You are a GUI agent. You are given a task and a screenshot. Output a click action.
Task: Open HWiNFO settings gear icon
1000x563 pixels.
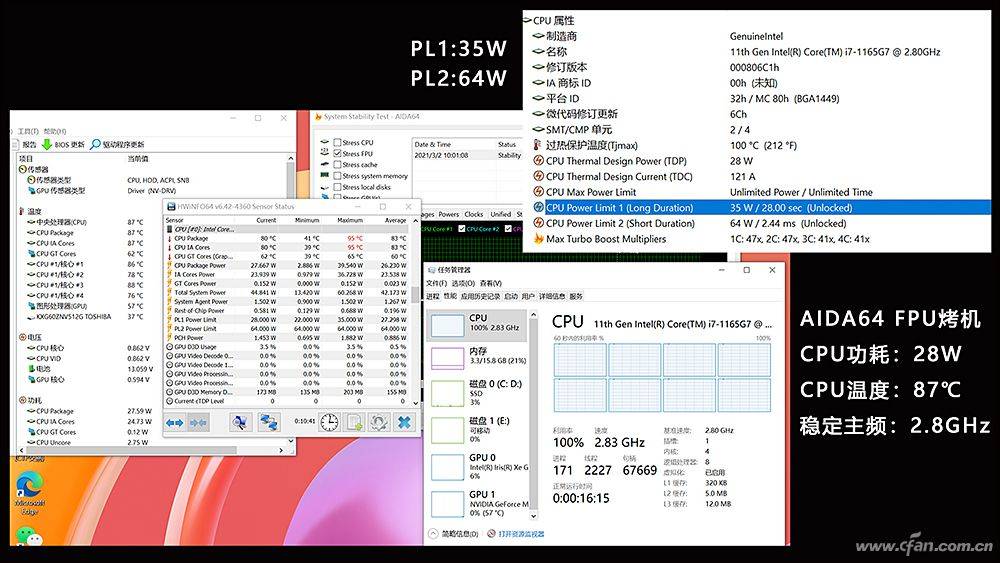[379, 422]
